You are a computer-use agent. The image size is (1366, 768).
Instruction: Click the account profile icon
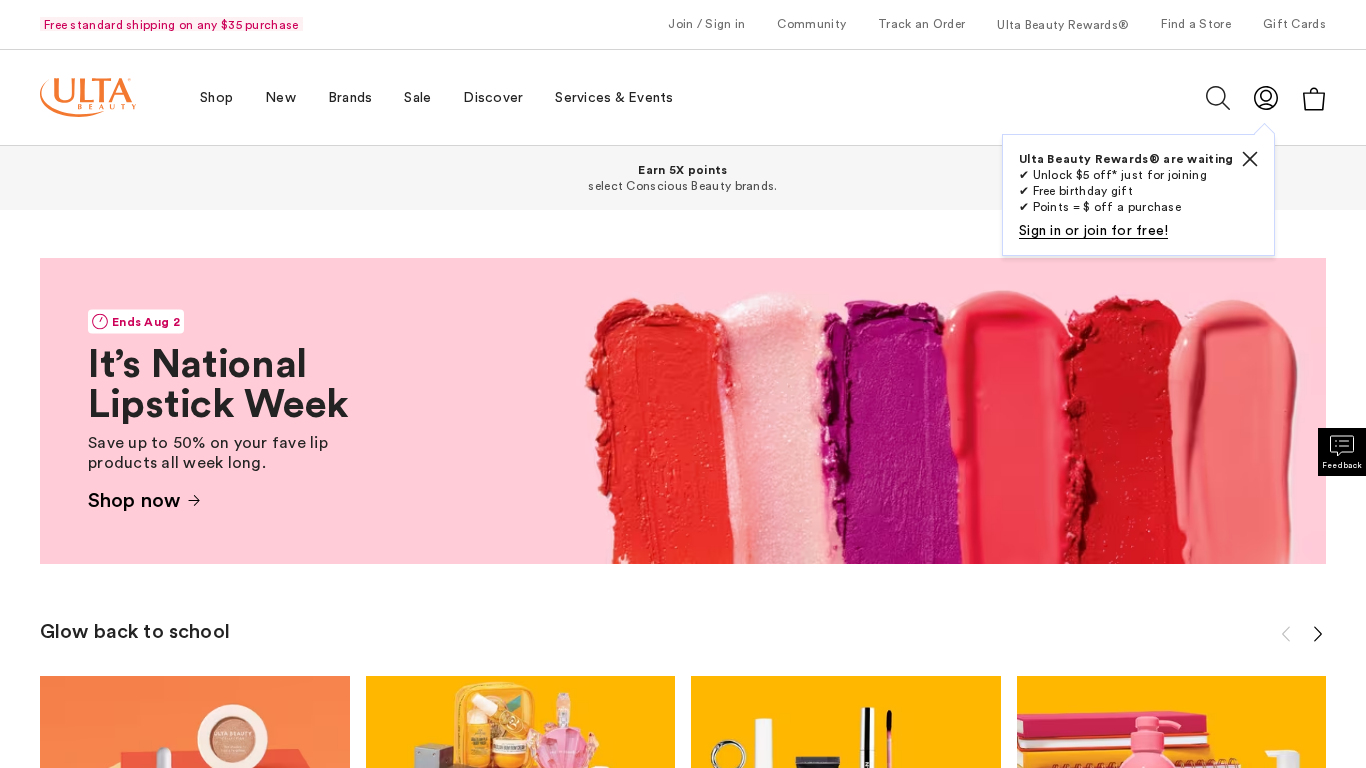(x=1265, y=98)
